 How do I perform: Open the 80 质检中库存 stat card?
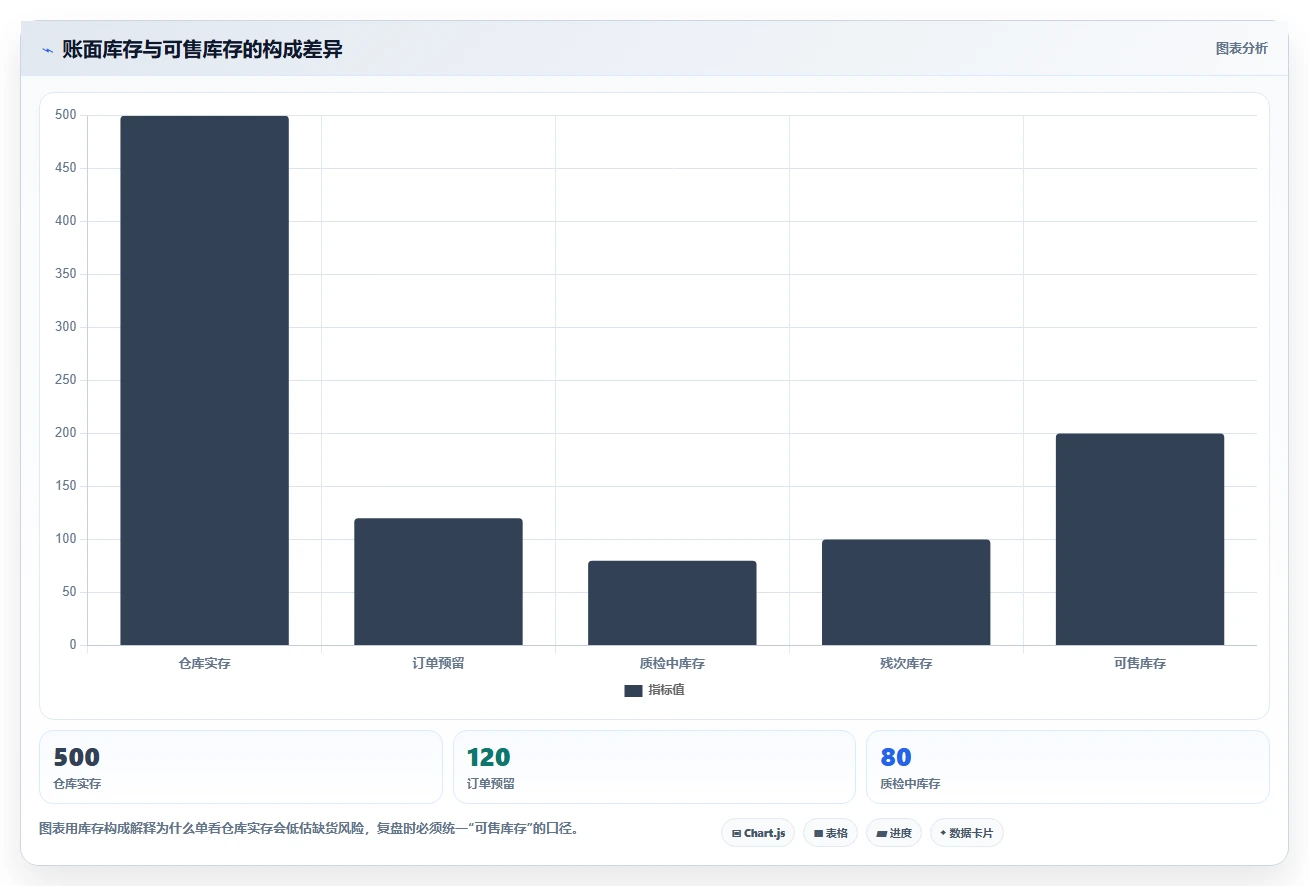pyautogui.click(x=1068, y=767)
